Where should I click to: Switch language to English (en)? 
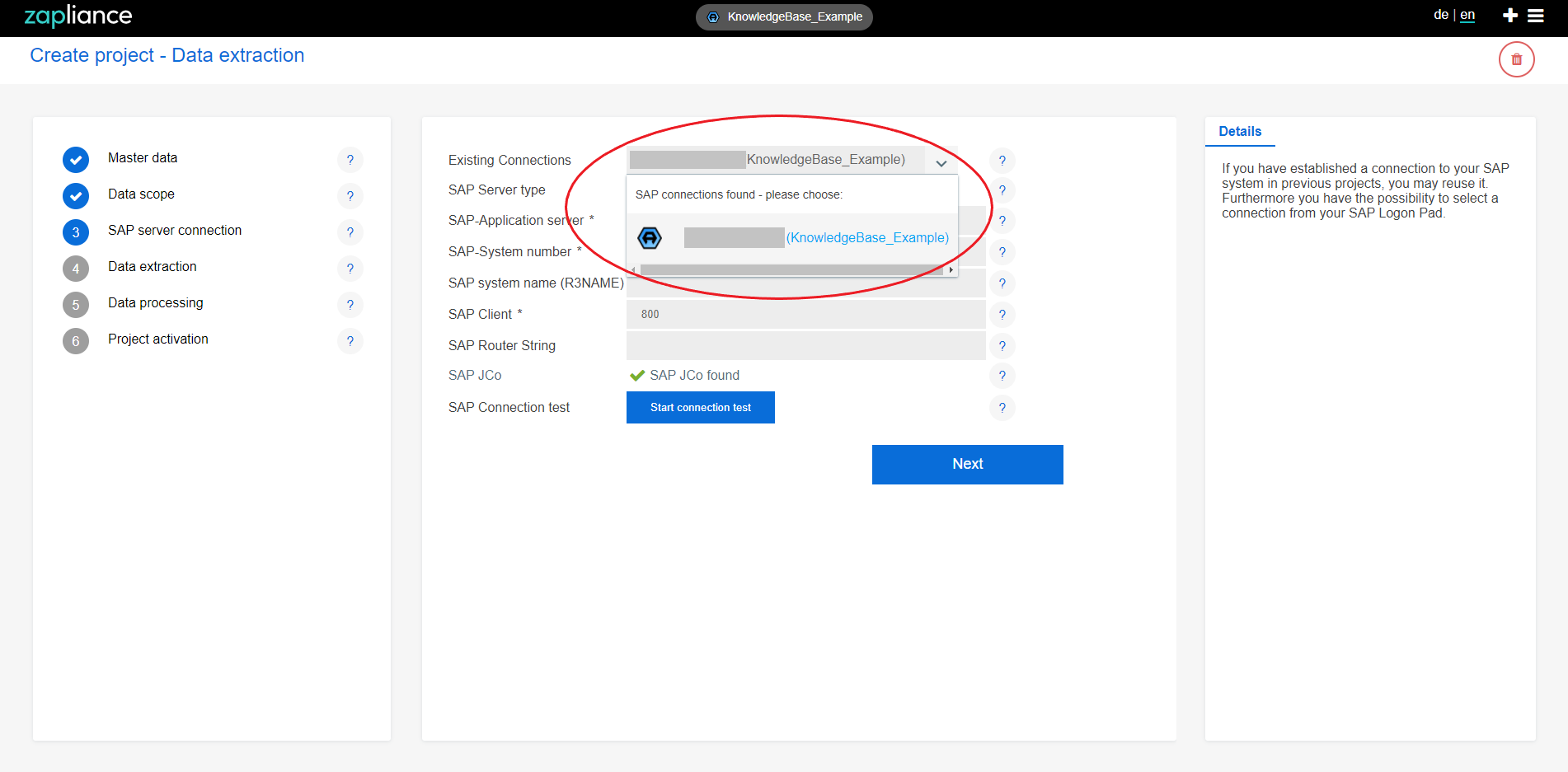(x=1467, y=15)
